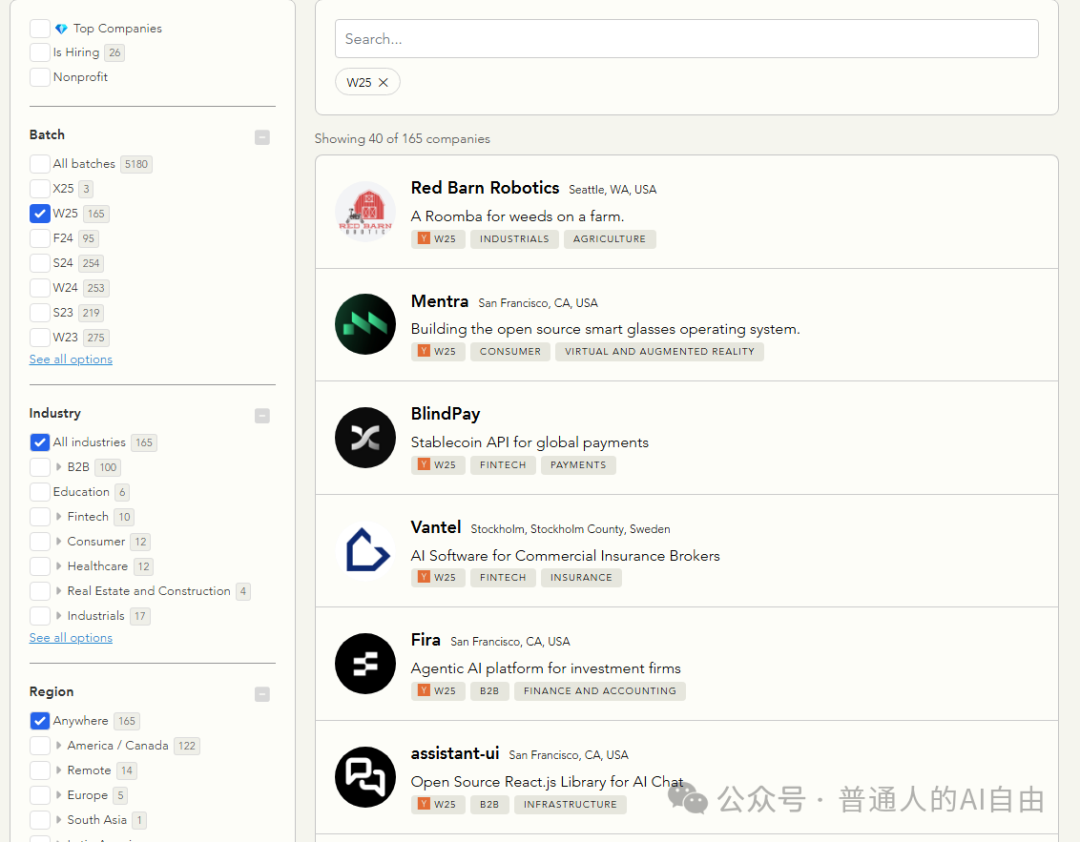Click the B2B tag on Fira
The height and width of the screenshot is (842, 1080).
489,691
